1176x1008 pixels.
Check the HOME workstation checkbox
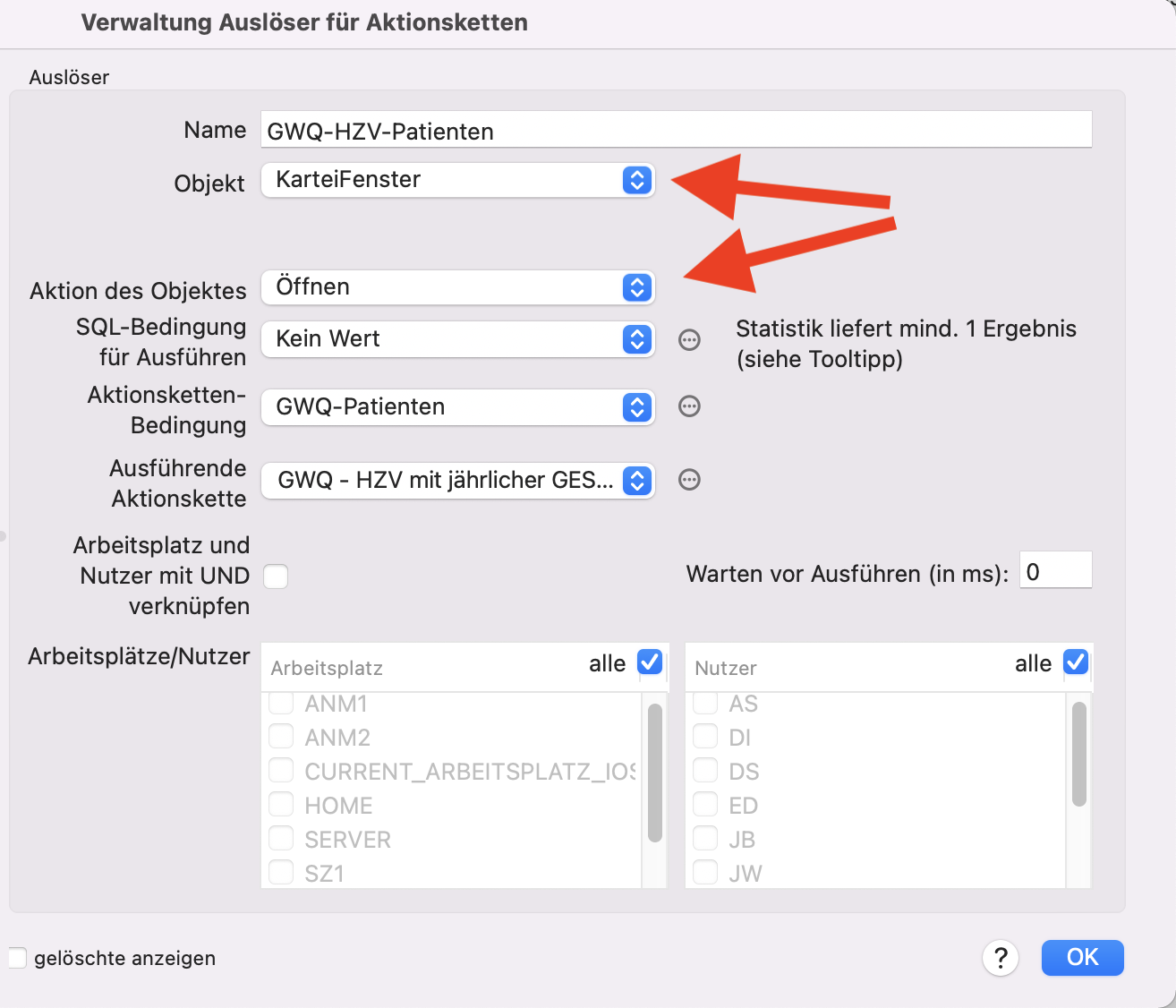281,805
